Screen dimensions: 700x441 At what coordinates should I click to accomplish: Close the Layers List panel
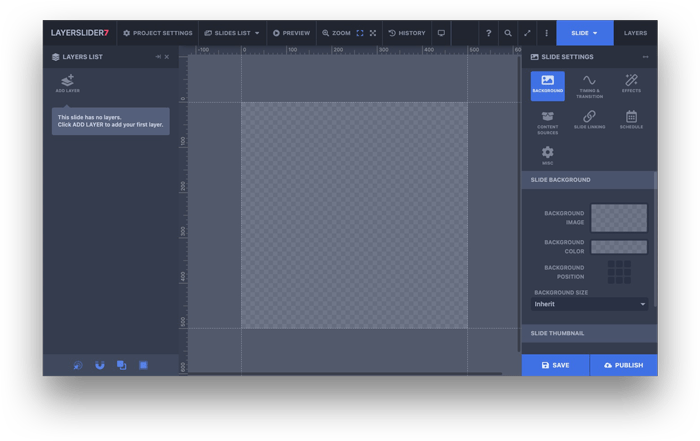coord(167,57)
